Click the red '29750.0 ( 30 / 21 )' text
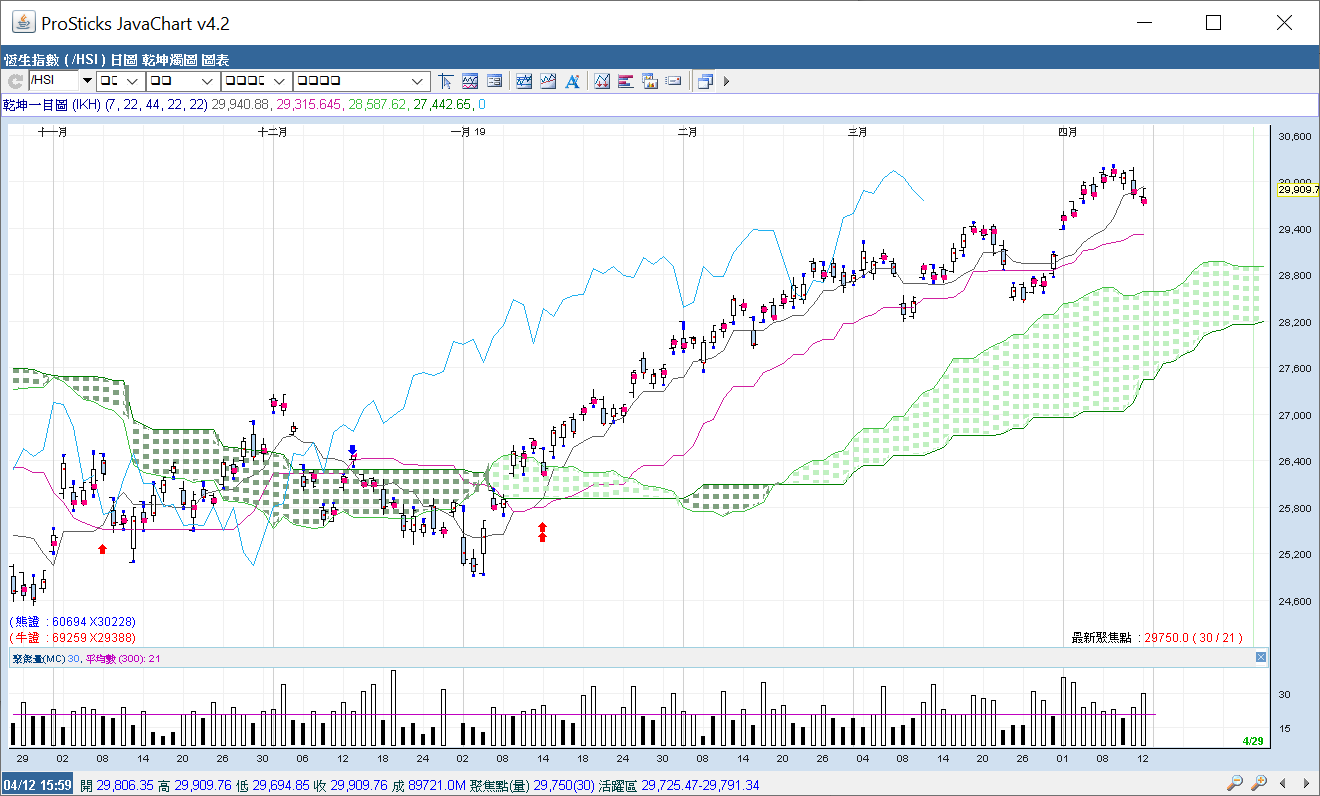This screenshot has height=796, width=1320. 1194,637
